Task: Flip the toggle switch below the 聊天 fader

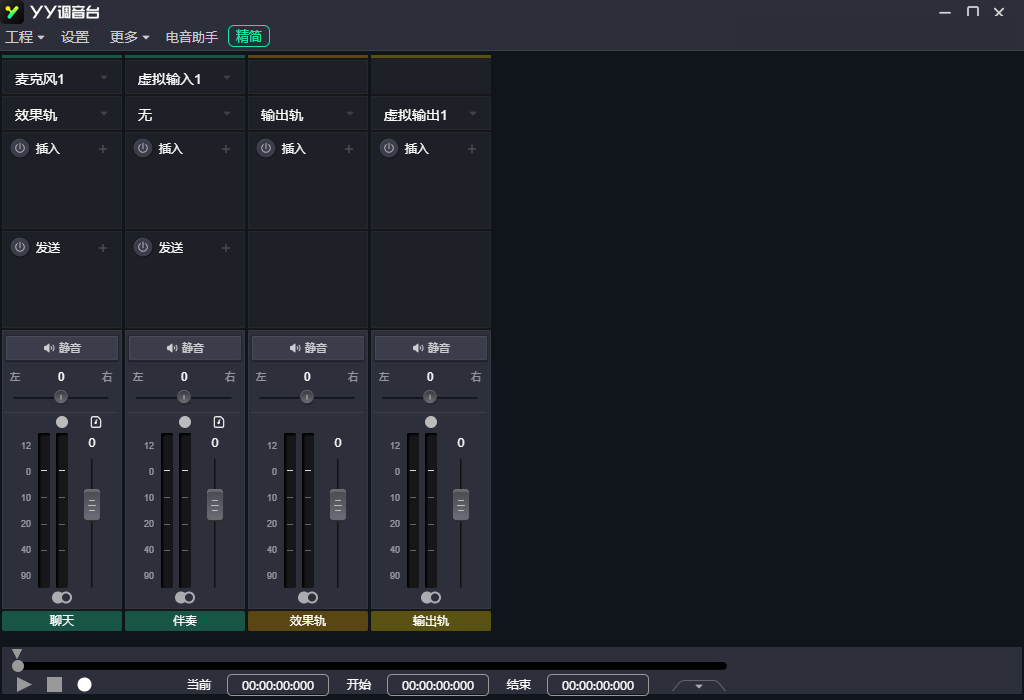Action: [61, 597]
